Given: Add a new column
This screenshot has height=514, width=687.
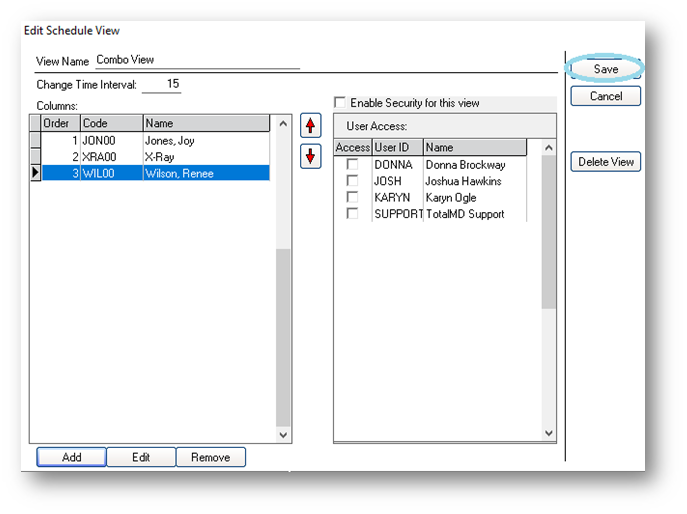Looking at the screenshot, I should [x=71, y=457].
